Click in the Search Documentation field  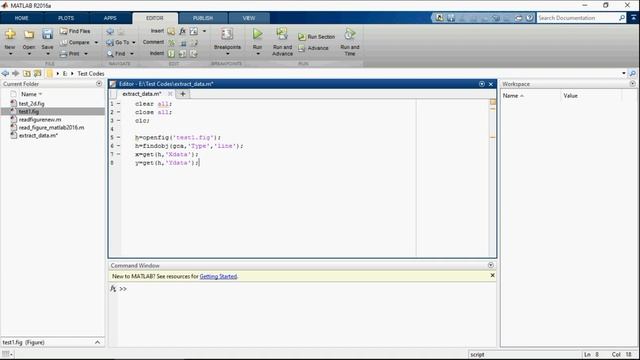click(x=577, y=18)
